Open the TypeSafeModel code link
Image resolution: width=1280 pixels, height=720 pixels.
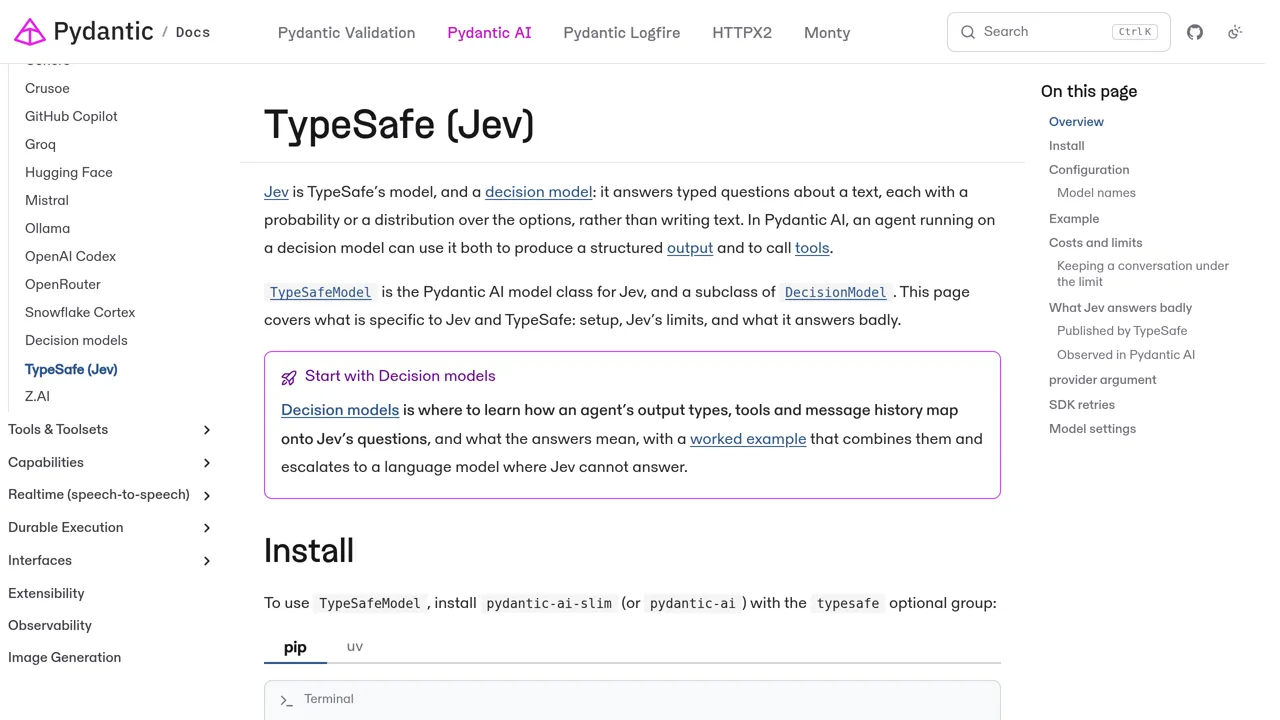click(321, 292)
